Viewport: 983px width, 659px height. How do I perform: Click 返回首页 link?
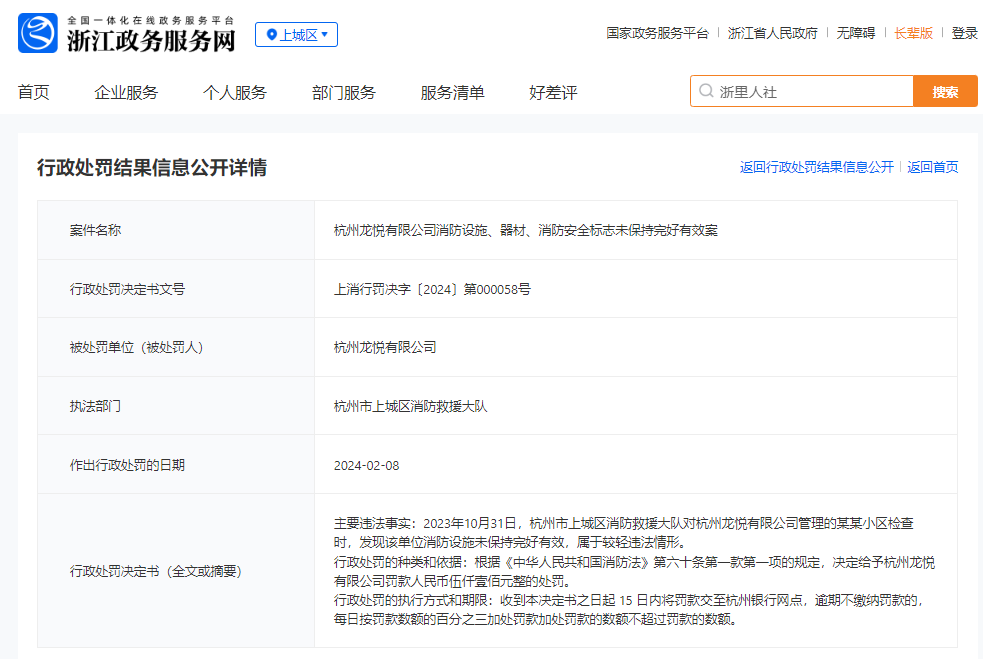pyautogui.click(x=933, y=167)
